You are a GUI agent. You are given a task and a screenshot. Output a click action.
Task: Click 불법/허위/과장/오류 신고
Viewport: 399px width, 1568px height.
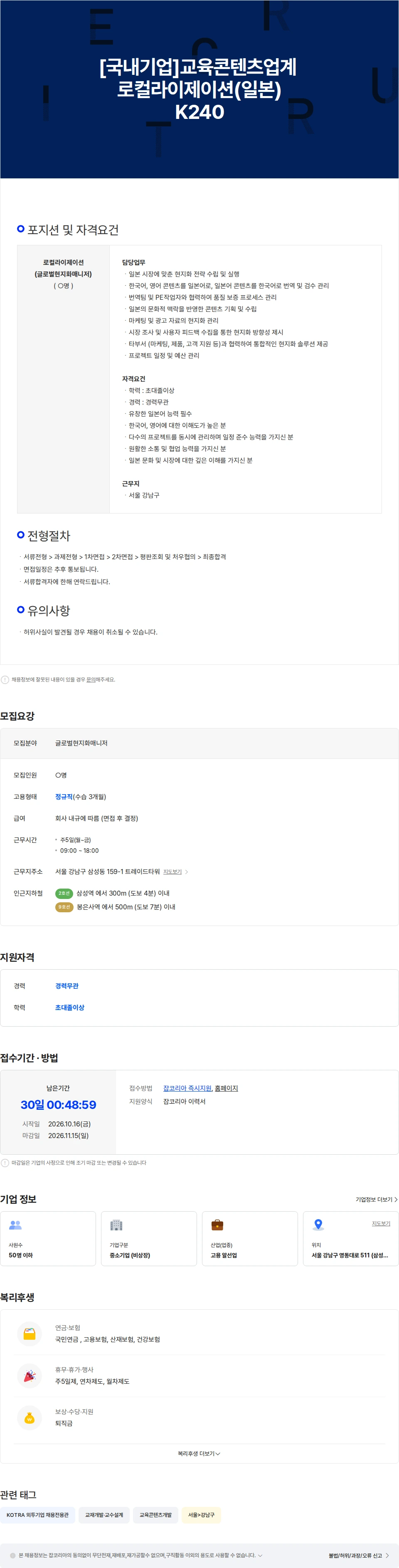359,1555
